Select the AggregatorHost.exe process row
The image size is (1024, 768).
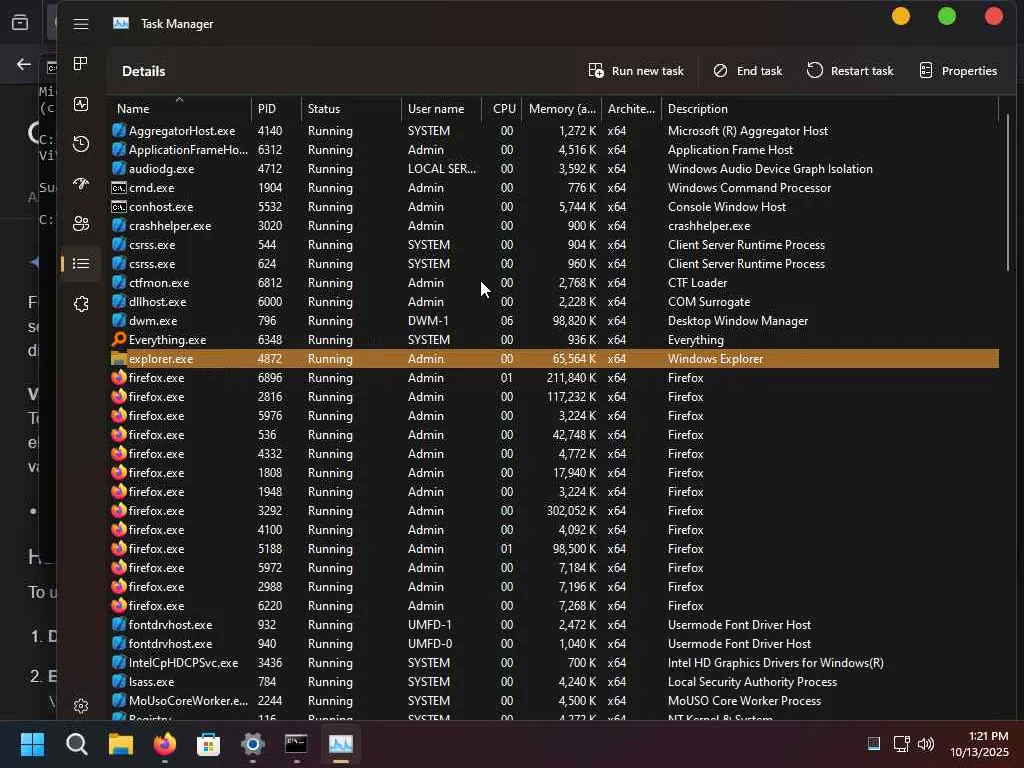click(554, 131)
